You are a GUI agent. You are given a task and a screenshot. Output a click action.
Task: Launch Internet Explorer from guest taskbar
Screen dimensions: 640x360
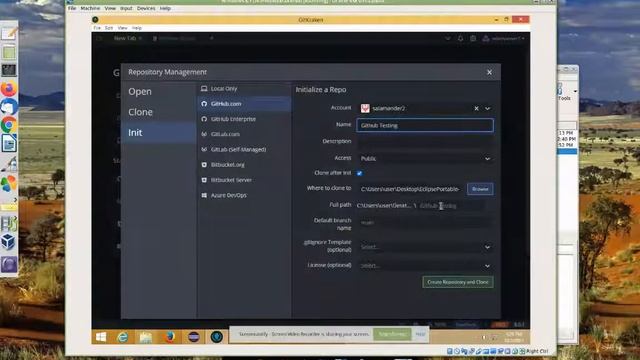[122, 337]
